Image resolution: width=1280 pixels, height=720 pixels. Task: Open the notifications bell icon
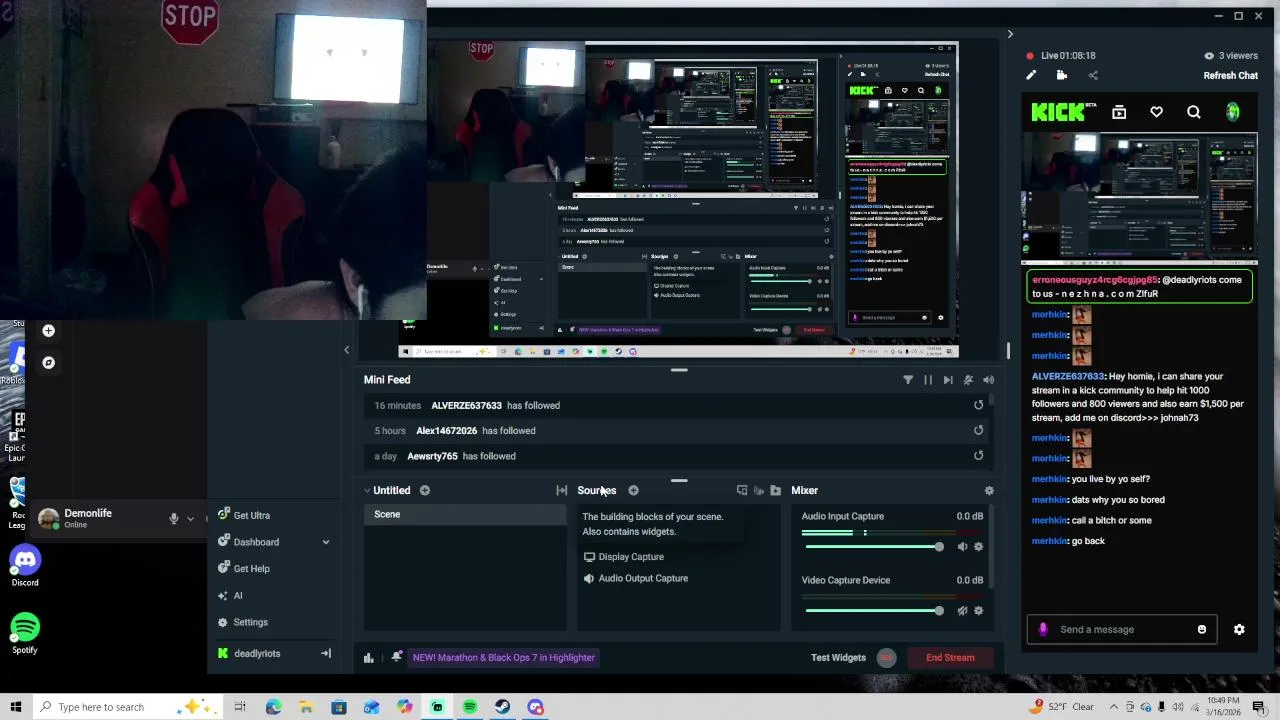coord(397,657)
